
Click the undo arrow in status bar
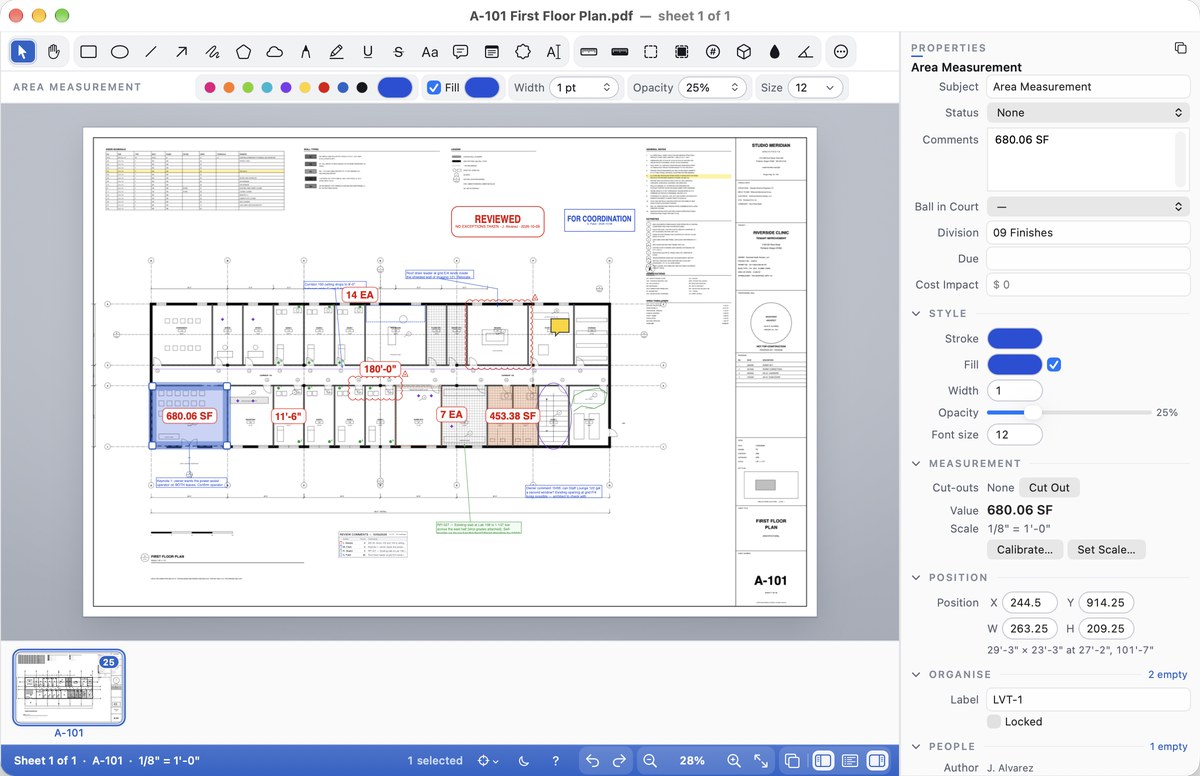coord(592,761)
